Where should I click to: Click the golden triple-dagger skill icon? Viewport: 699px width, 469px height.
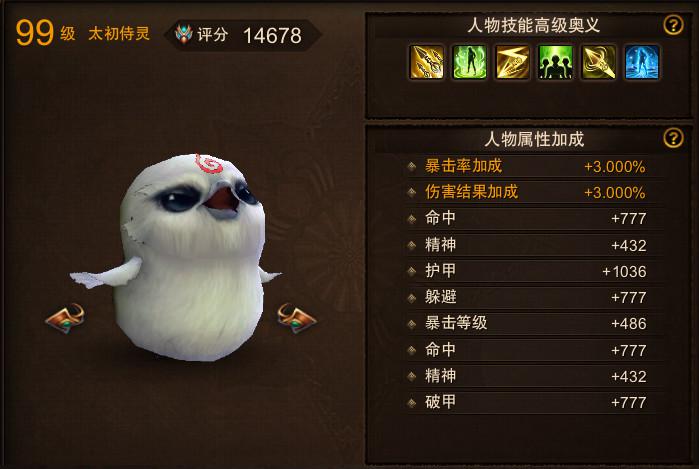(x=426, y=62)
